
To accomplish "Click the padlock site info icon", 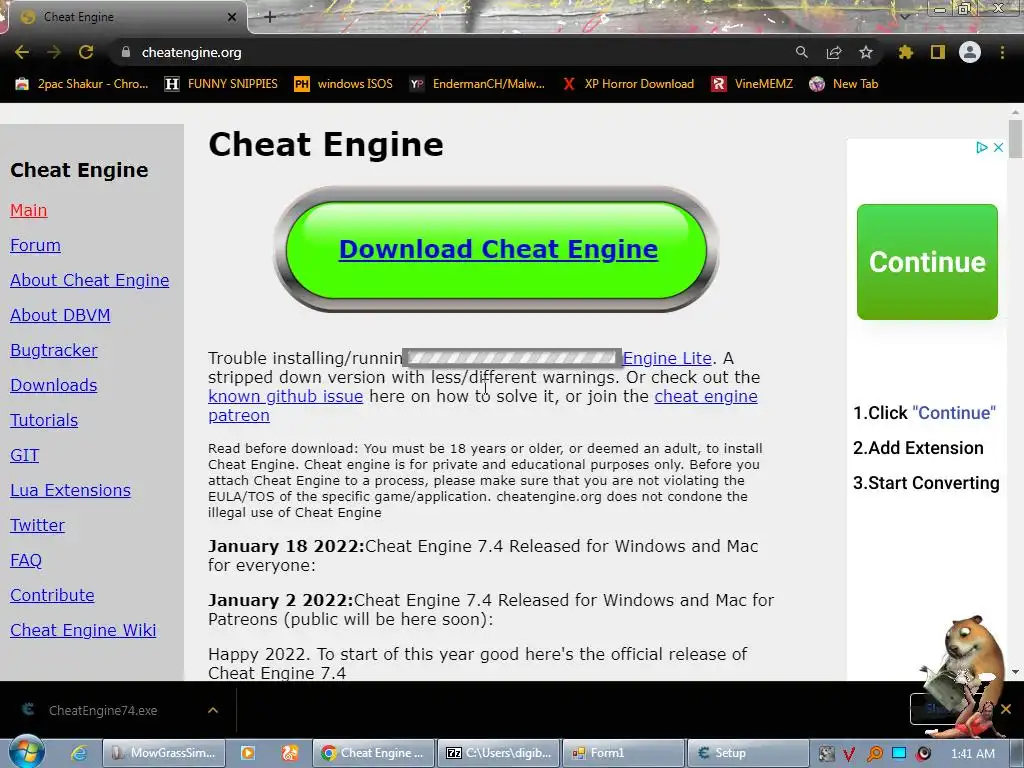I will 126,52.
